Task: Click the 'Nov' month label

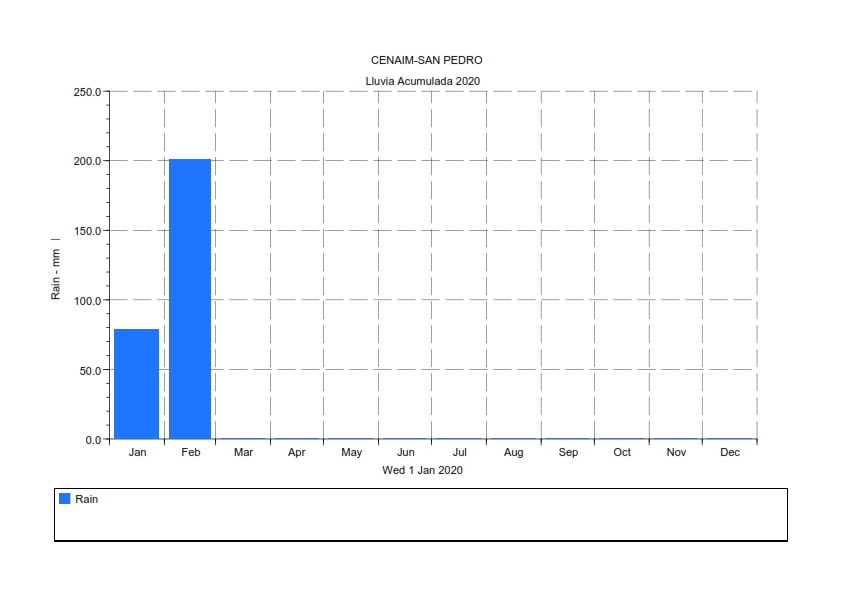Action: [676, 452]
